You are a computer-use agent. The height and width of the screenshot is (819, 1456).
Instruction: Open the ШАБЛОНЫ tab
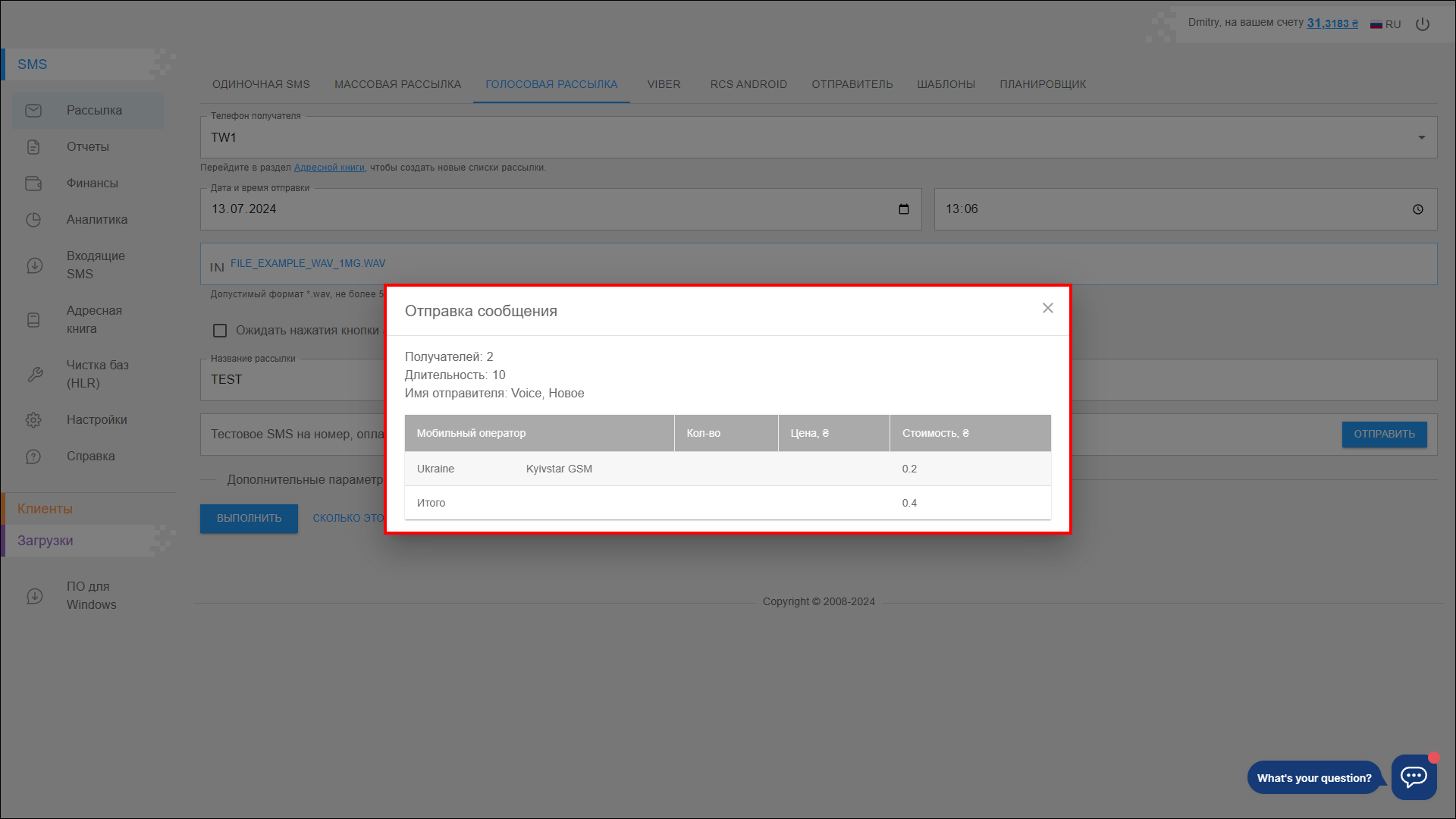(946, 84)
